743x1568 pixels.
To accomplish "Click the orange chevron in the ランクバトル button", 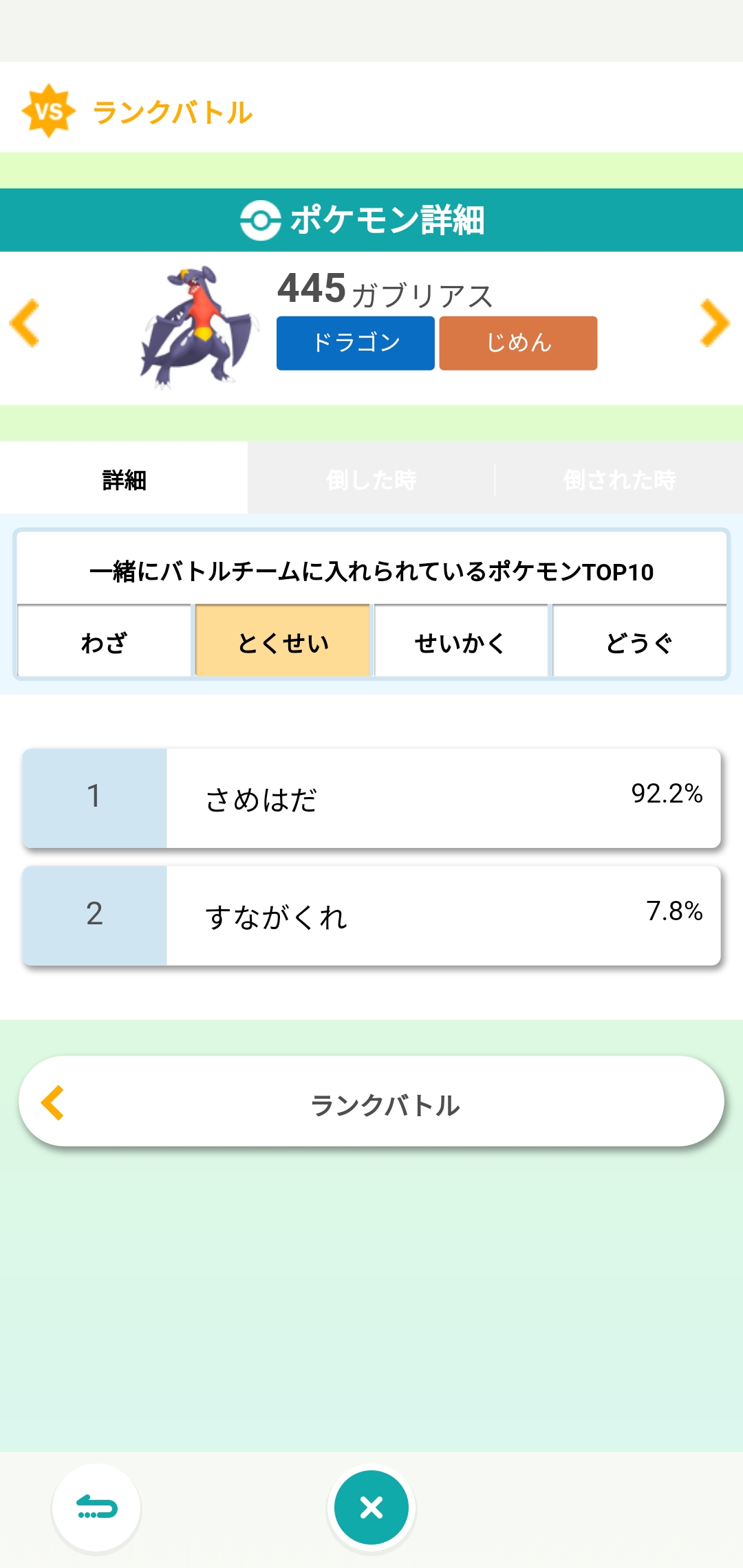I will pyautogui.click(x=53, y=1103).
